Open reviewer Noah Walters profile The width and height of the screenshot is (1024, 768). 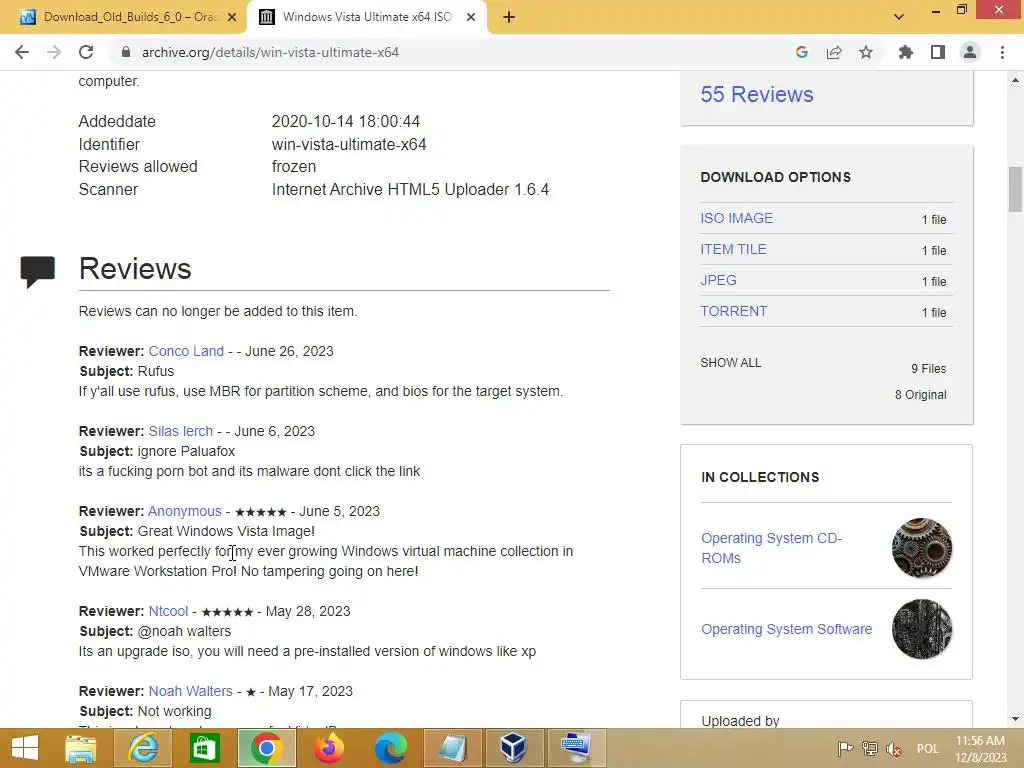coord(191,691)
